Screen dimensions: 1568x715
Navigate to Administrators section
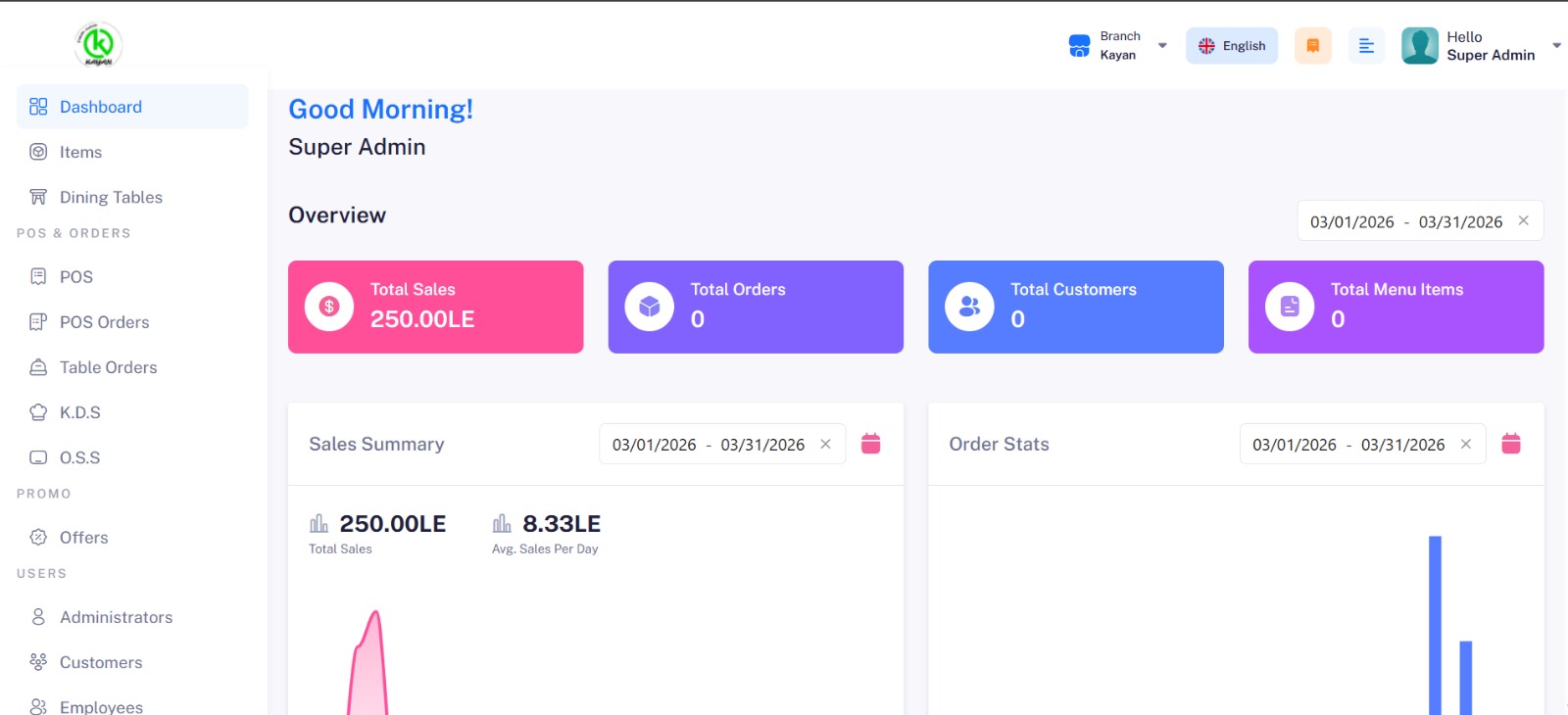click(x=116, y=617)
